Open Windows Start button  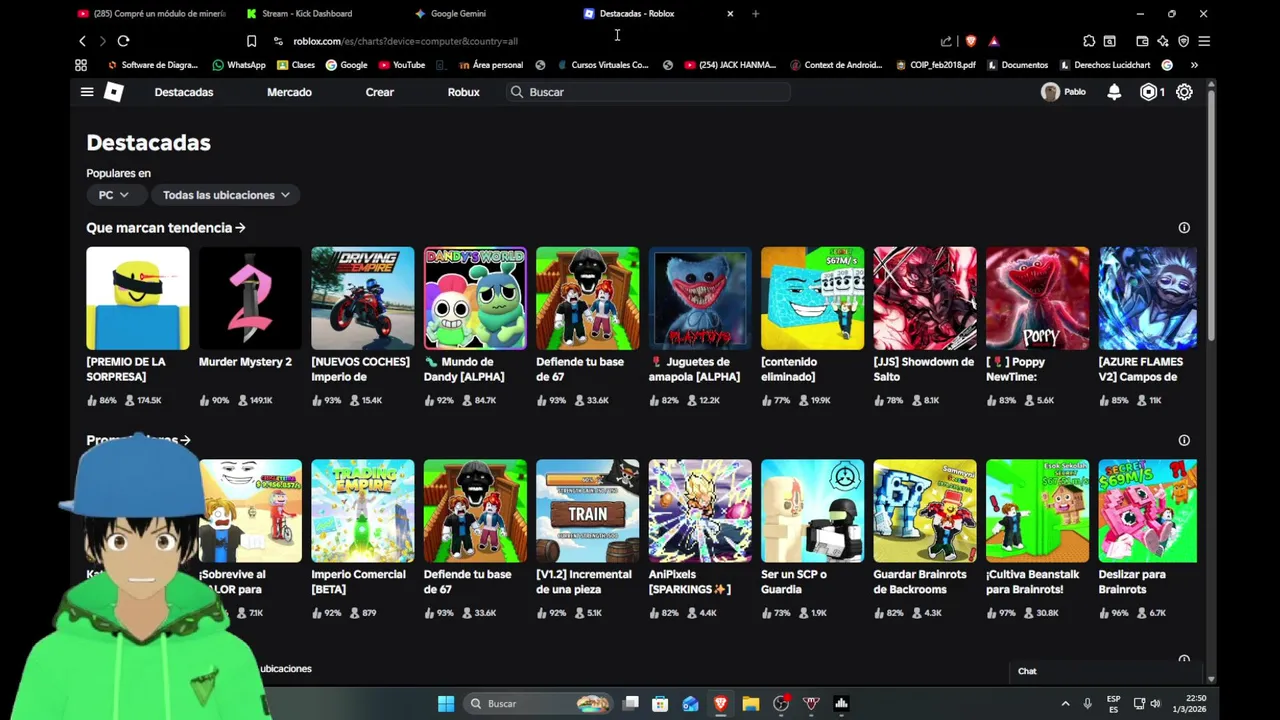click(446, 703)
